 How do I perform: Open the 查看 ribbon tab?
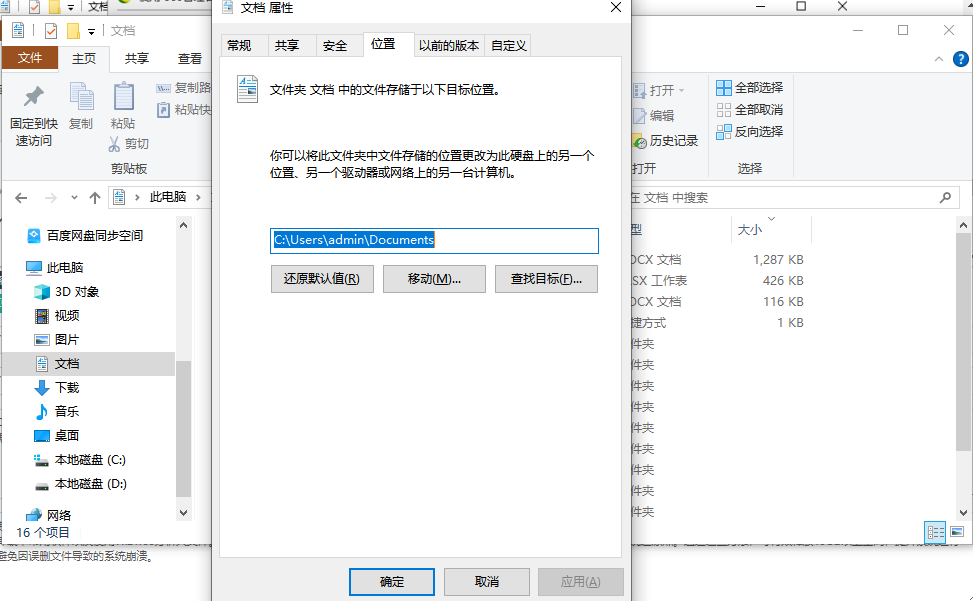(x=189, y=58)
